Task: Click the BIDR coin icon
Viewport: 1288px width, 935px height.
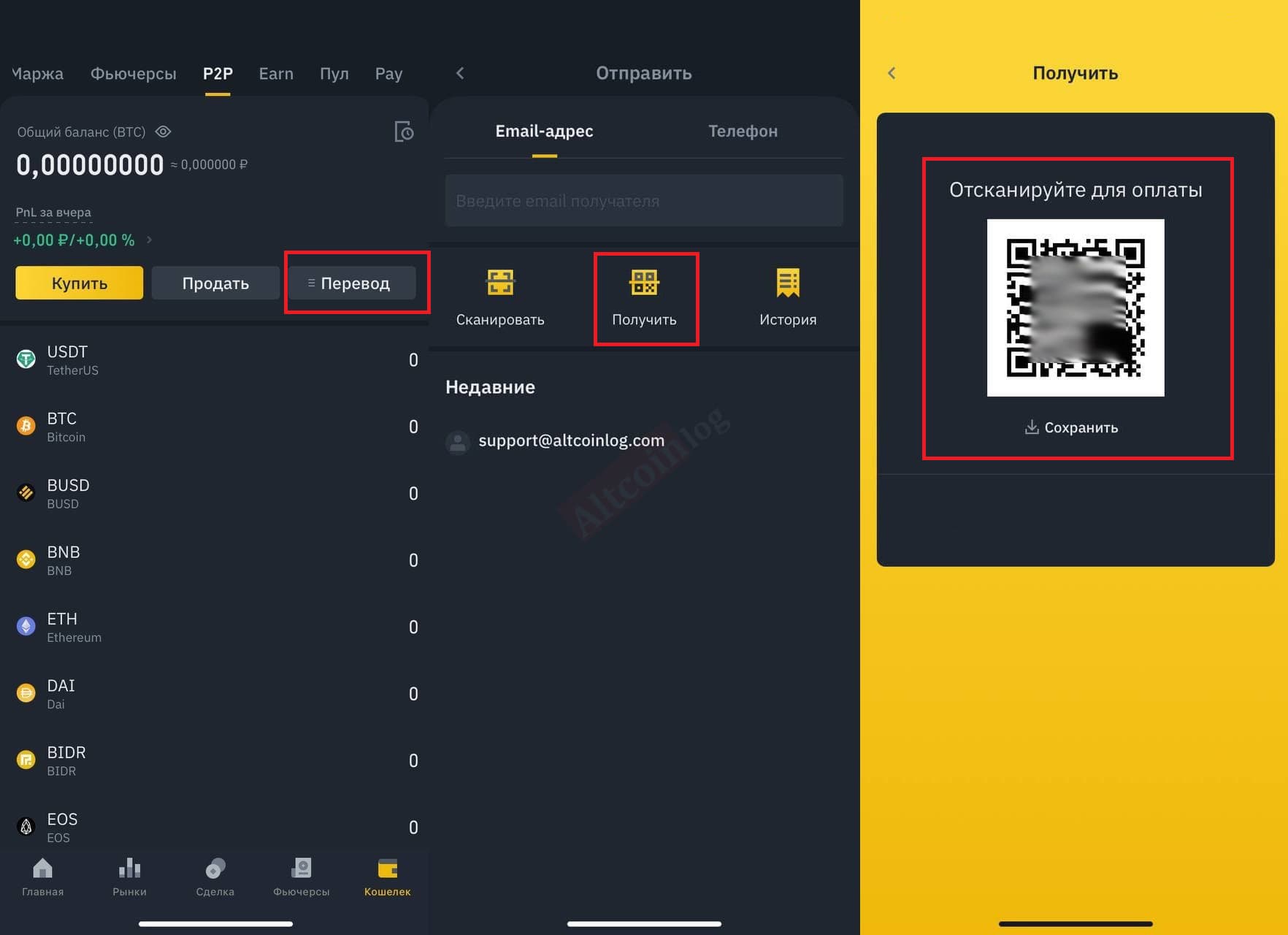Action: point(26,760)
